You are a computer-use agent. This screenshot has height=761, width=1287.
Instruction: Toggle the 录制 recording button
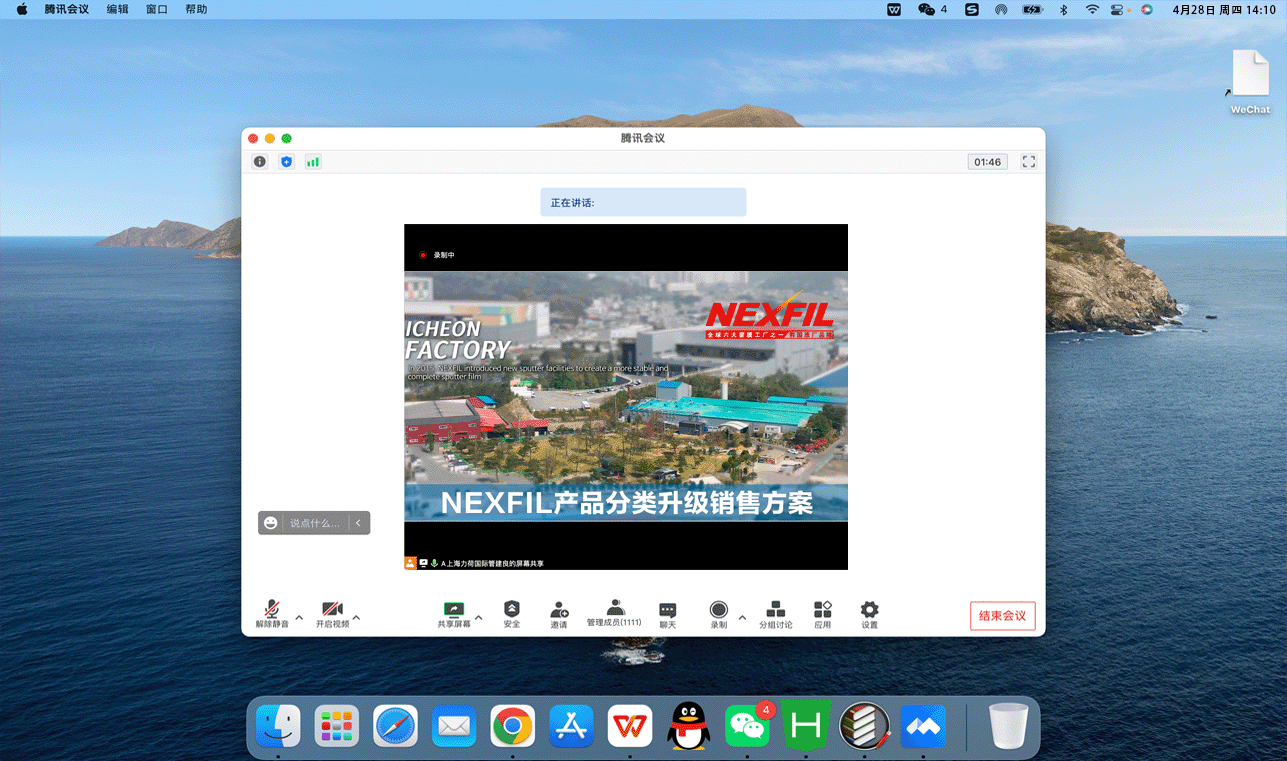tap(718, 614)
